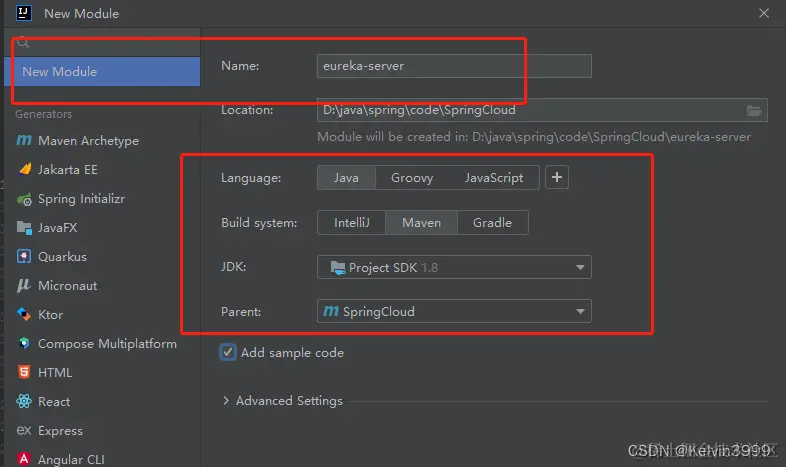Screen dimensions: 786x467
Task: Select HTML generator
Action: pyautogui.click(x=102, y=373)
